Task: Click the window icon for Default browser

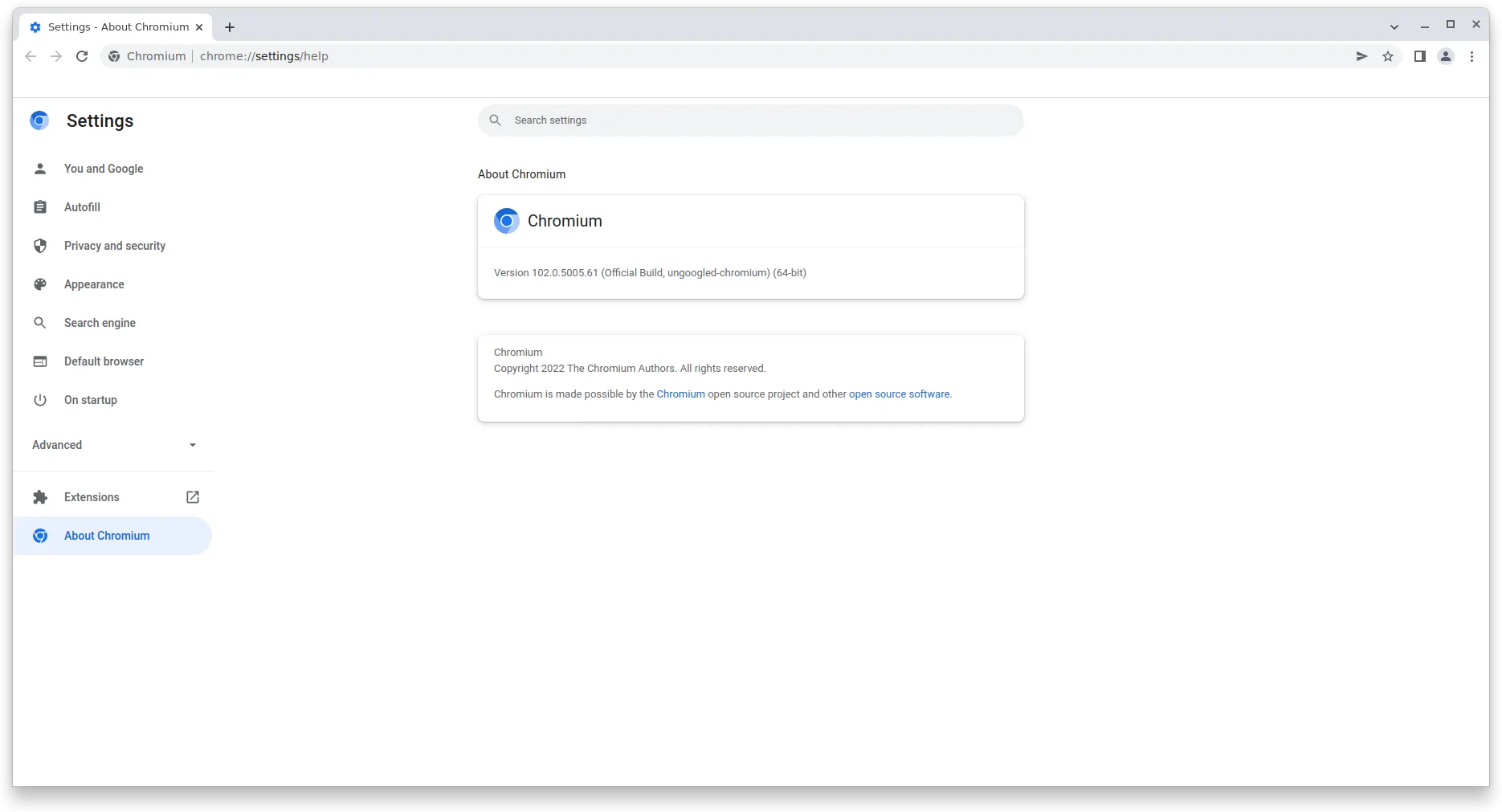Action: [x=40, y=361]
